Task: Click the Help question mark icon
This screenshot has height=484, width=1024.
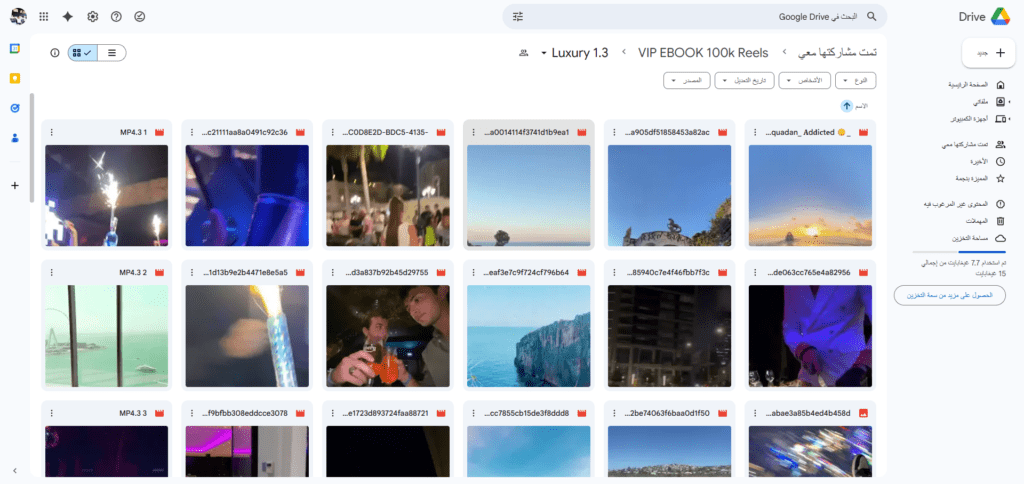Action: [116, 17]
